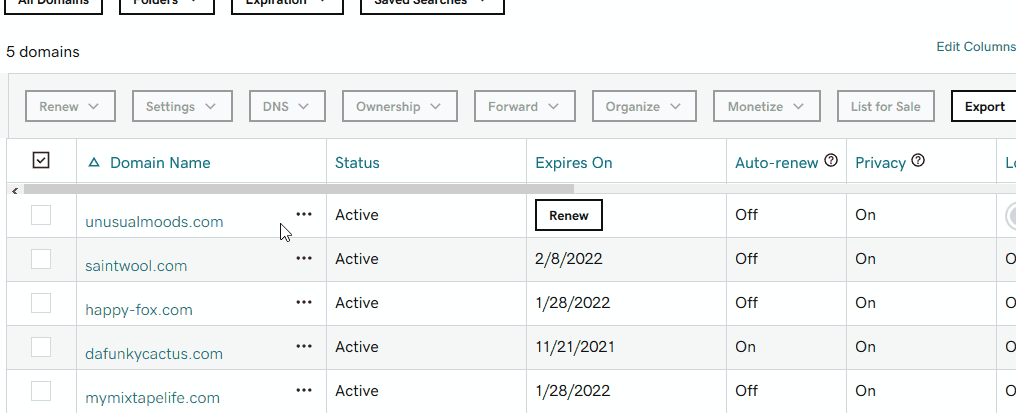Check the box for unusualmoods.com
The image size is (1016, 414).
pos(41,214)
